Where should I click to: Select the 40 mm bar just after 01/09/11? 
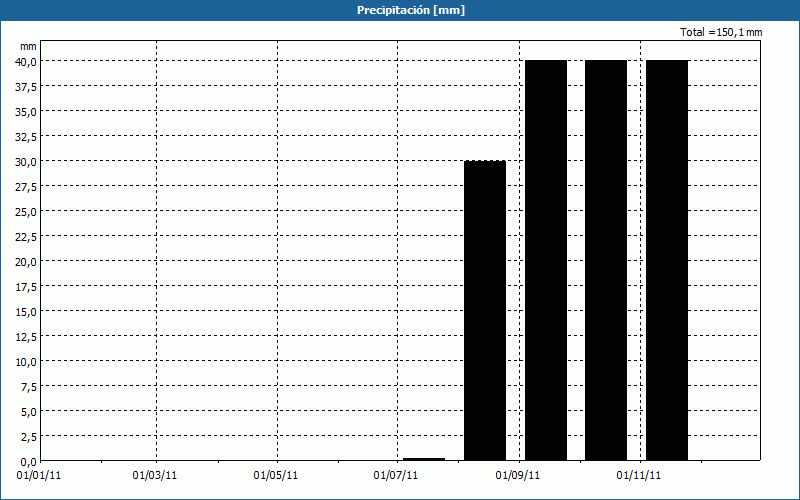546,261
